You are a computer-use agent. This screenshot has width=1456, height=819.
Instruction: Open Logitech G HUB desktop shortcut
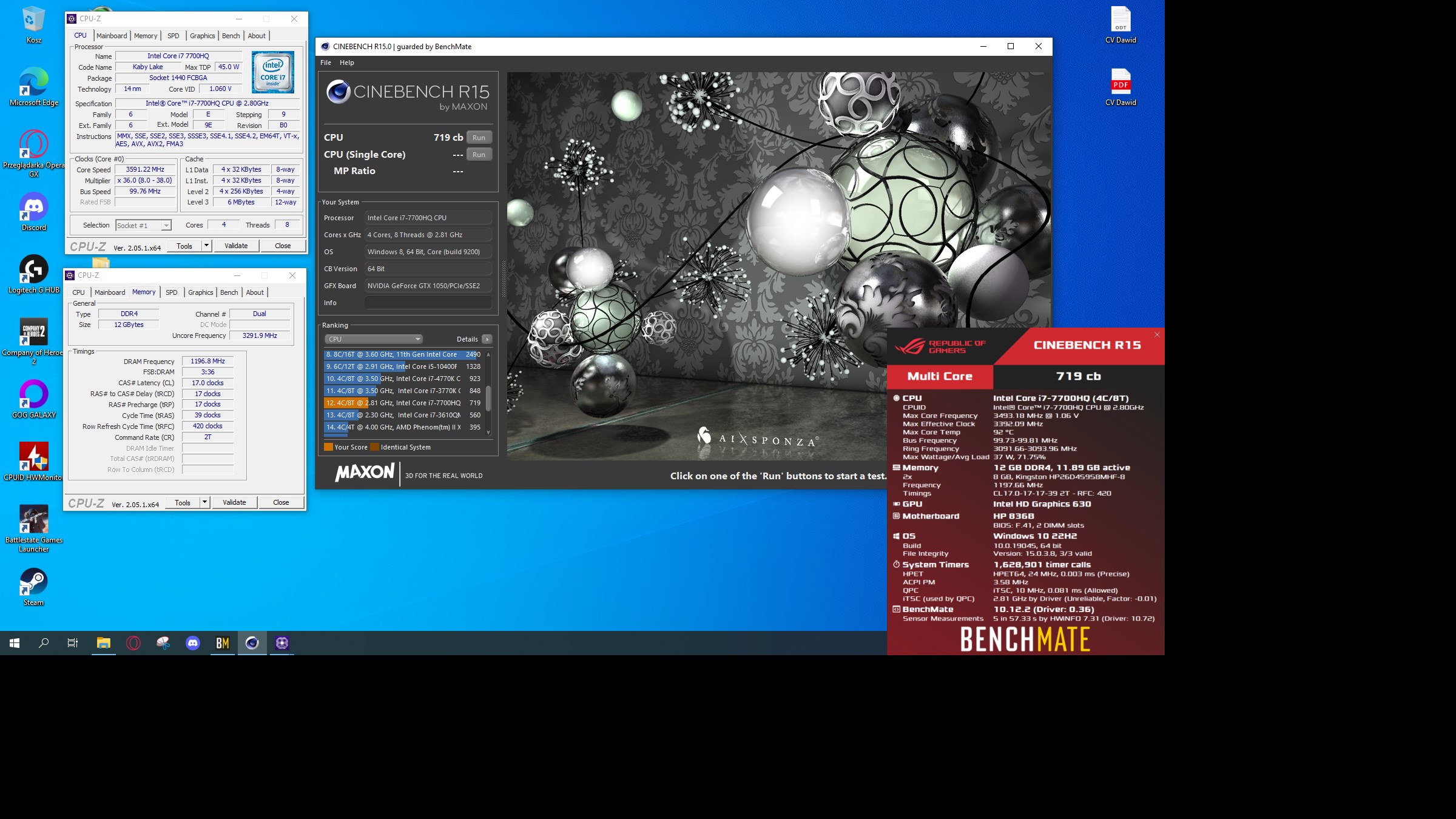pos(33,274)
